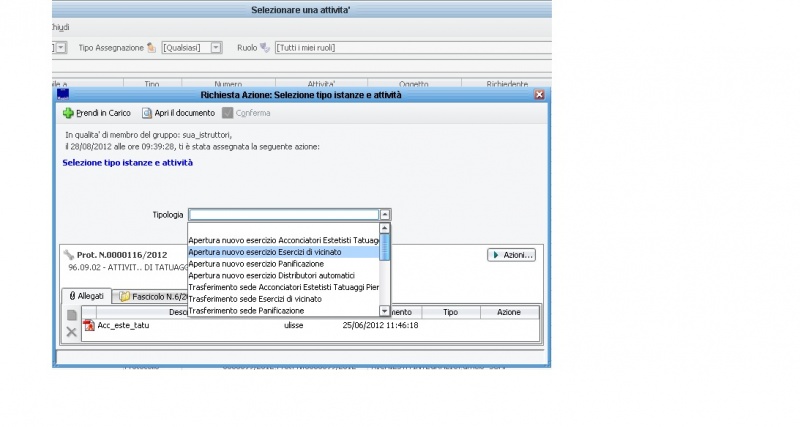Switch to the Fascicolo N.6 tab
The image size is (800, 427).
(153, 296)
